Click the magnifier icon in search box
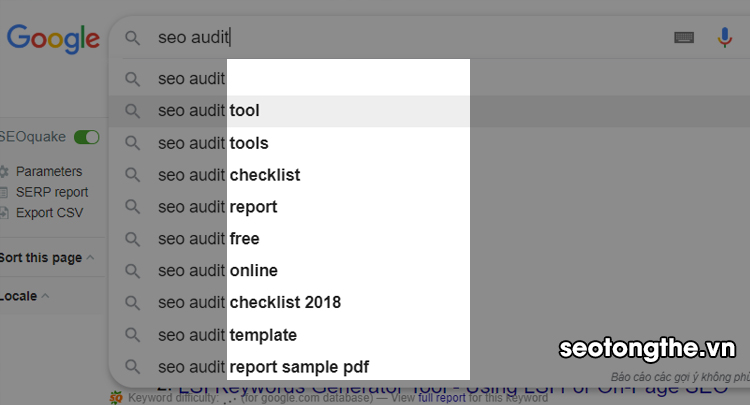Screen dimensions: 750x405 [132, 38]
